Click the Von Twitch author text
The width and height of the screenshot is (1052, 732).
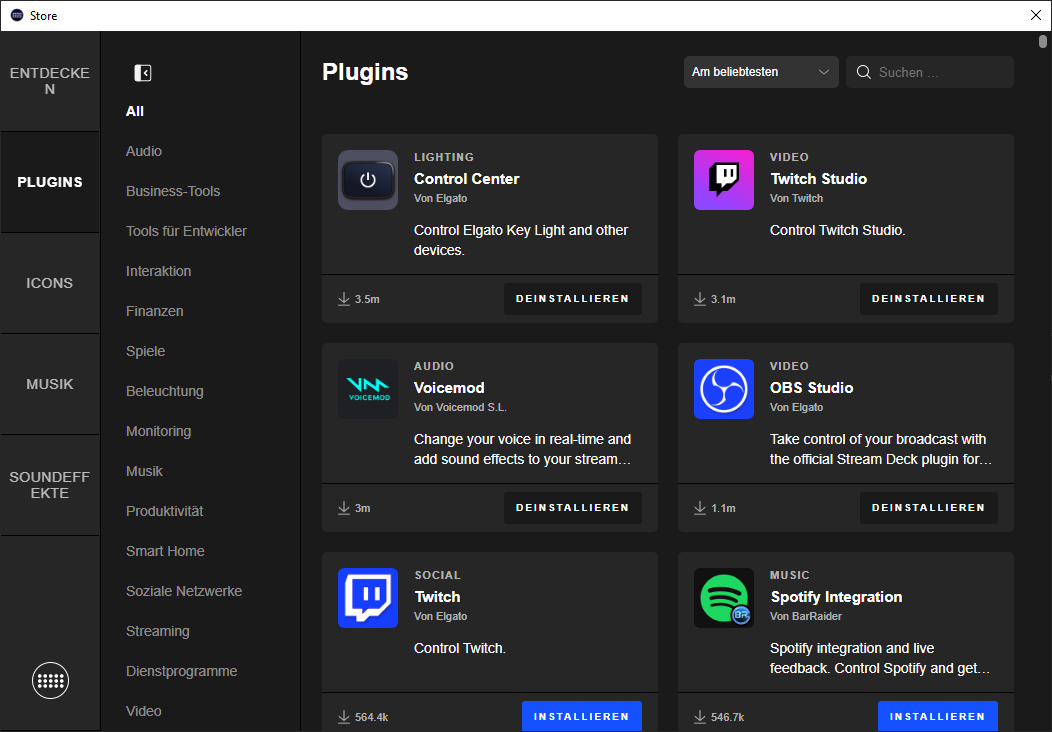click(796, 198)
